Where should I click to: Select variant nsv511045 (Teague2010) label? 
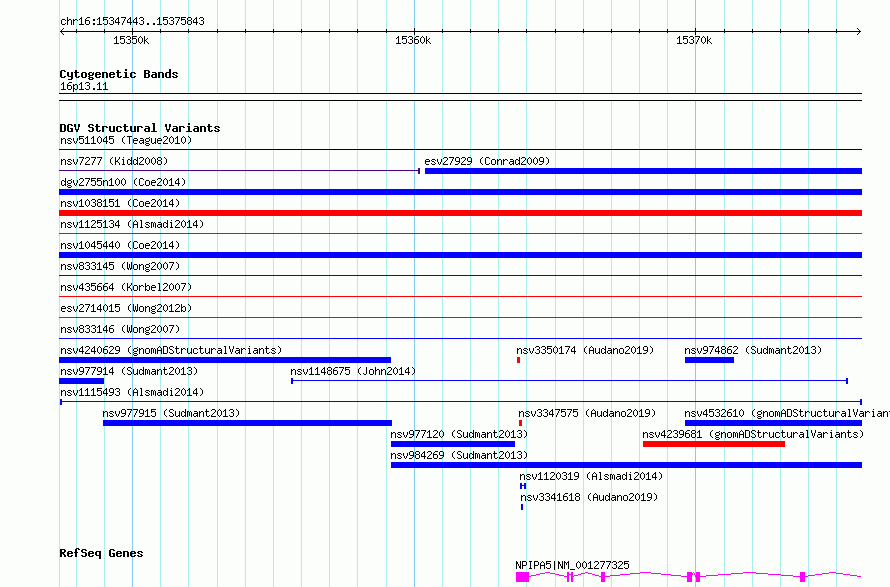[x=126, y=140]
